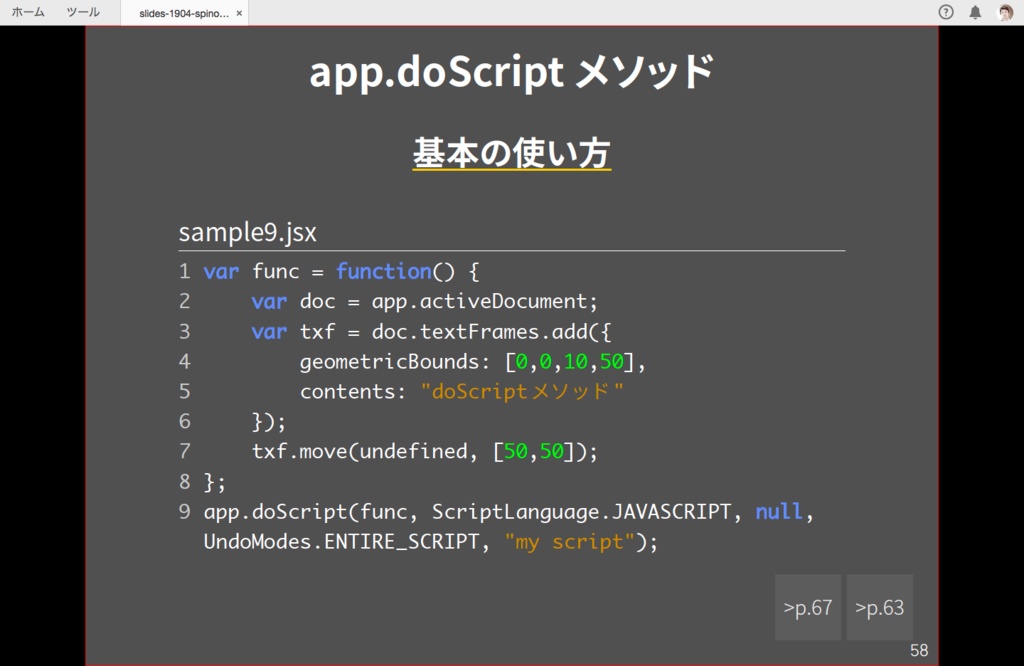This screenshot has width=1024, height=666.
Task: Select the null keyword on line 9
Action: point(779,511)
